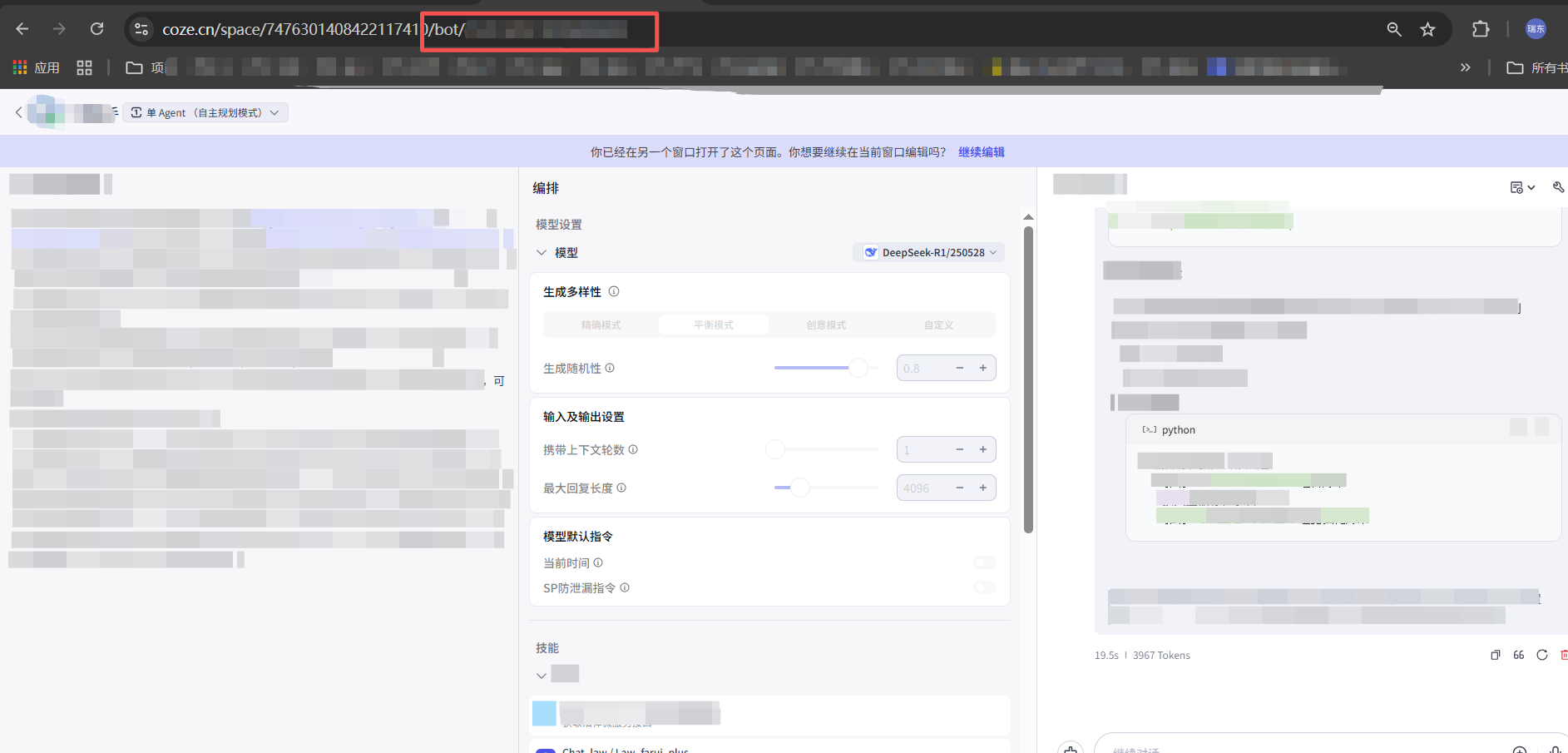
Task: Open the browser extensions puzzle icon
Action: pyautogui.click(x=1481, y=29)
